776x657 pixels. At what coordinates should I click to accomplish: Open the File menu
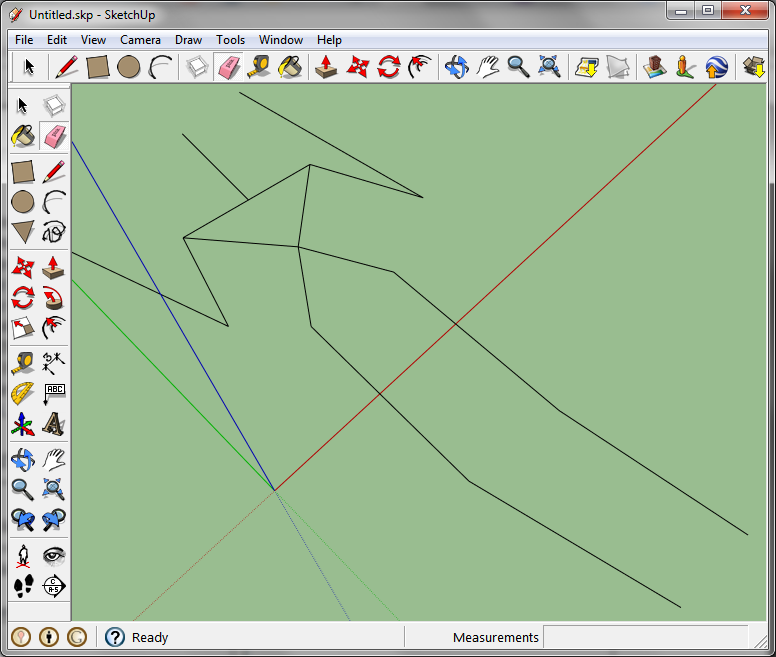click(x=24, y=40)
